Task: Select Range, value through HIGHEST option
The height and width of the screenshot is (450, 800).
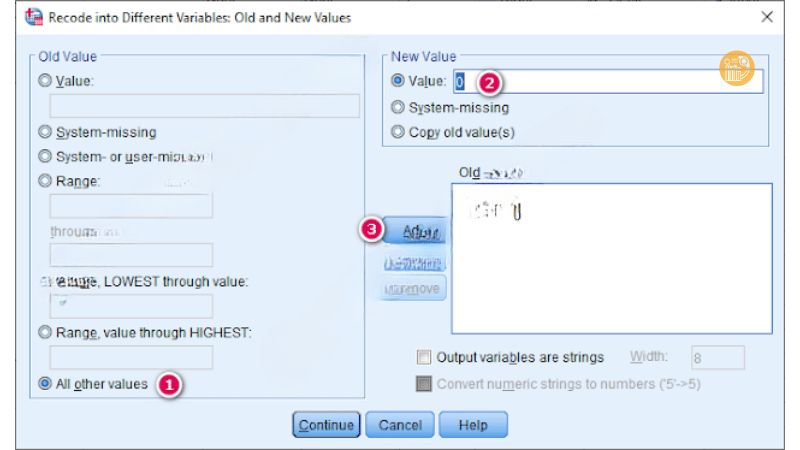Action: coord(45,332)
